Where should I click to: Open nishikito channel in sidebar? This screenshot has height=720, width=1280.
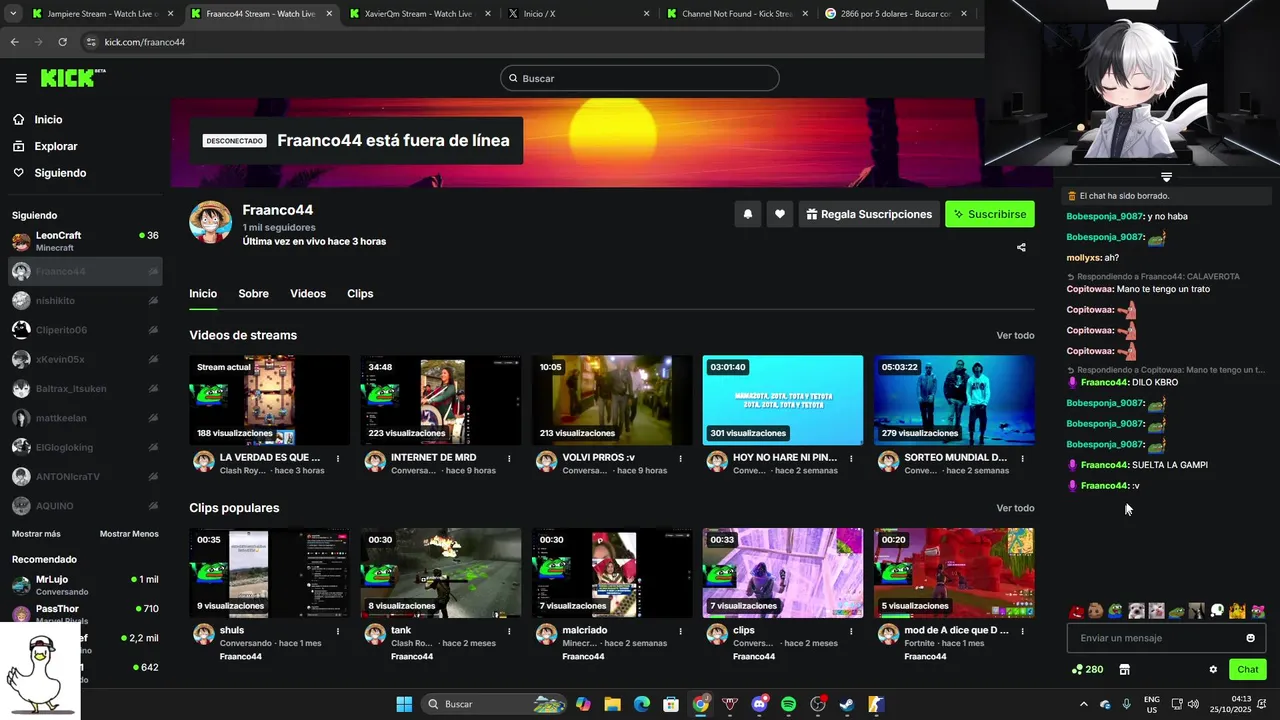pos(85,300)
